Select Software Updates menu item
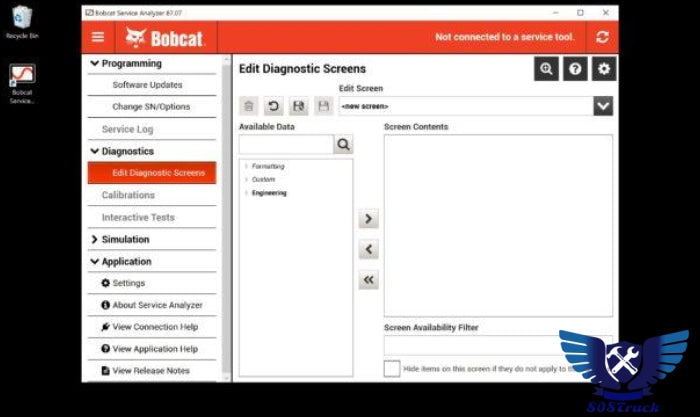700x417 pixels. pyautogui.click(x=147, y=85)
